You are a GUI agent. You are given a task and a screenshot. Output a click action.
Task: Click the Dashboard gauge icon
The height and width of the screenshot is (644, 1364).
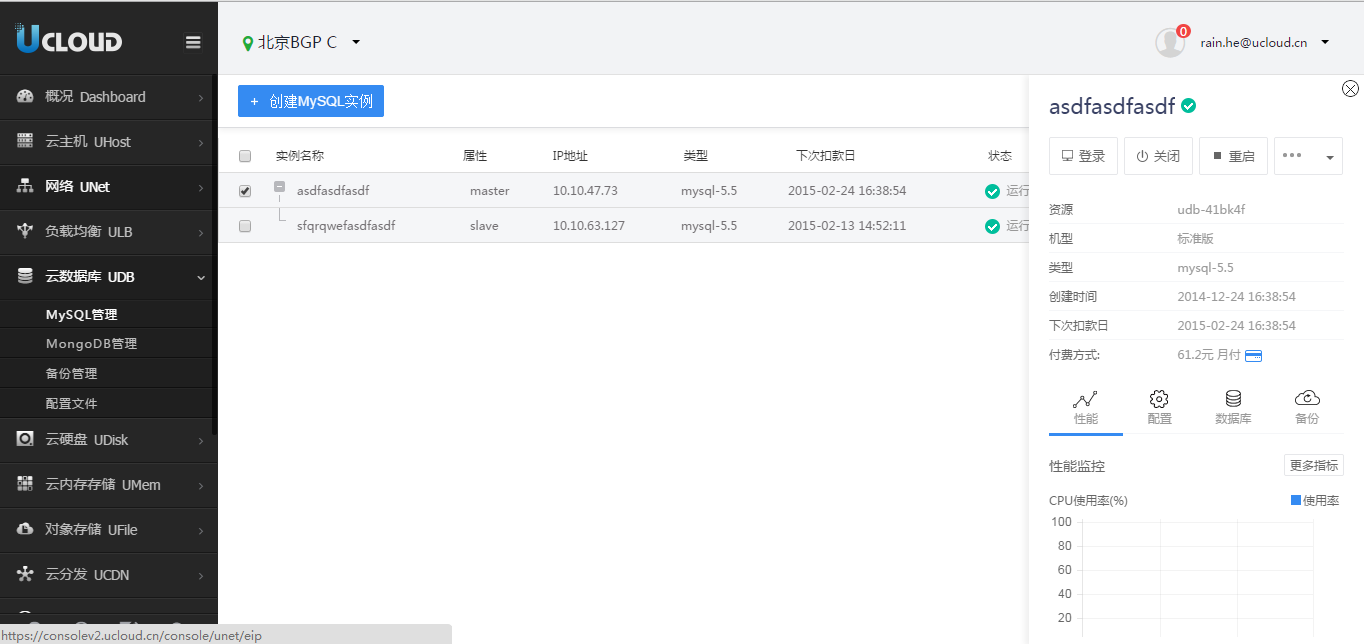25,97
